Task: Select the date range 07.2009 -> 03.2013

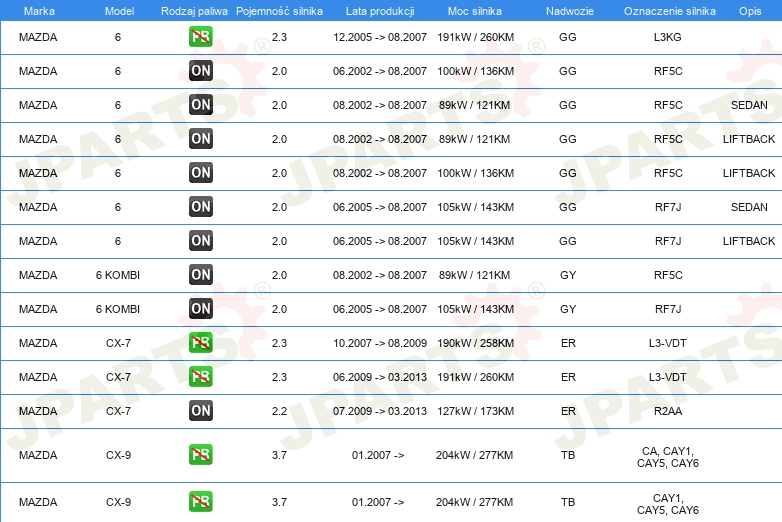Action: tap(380, 411)
